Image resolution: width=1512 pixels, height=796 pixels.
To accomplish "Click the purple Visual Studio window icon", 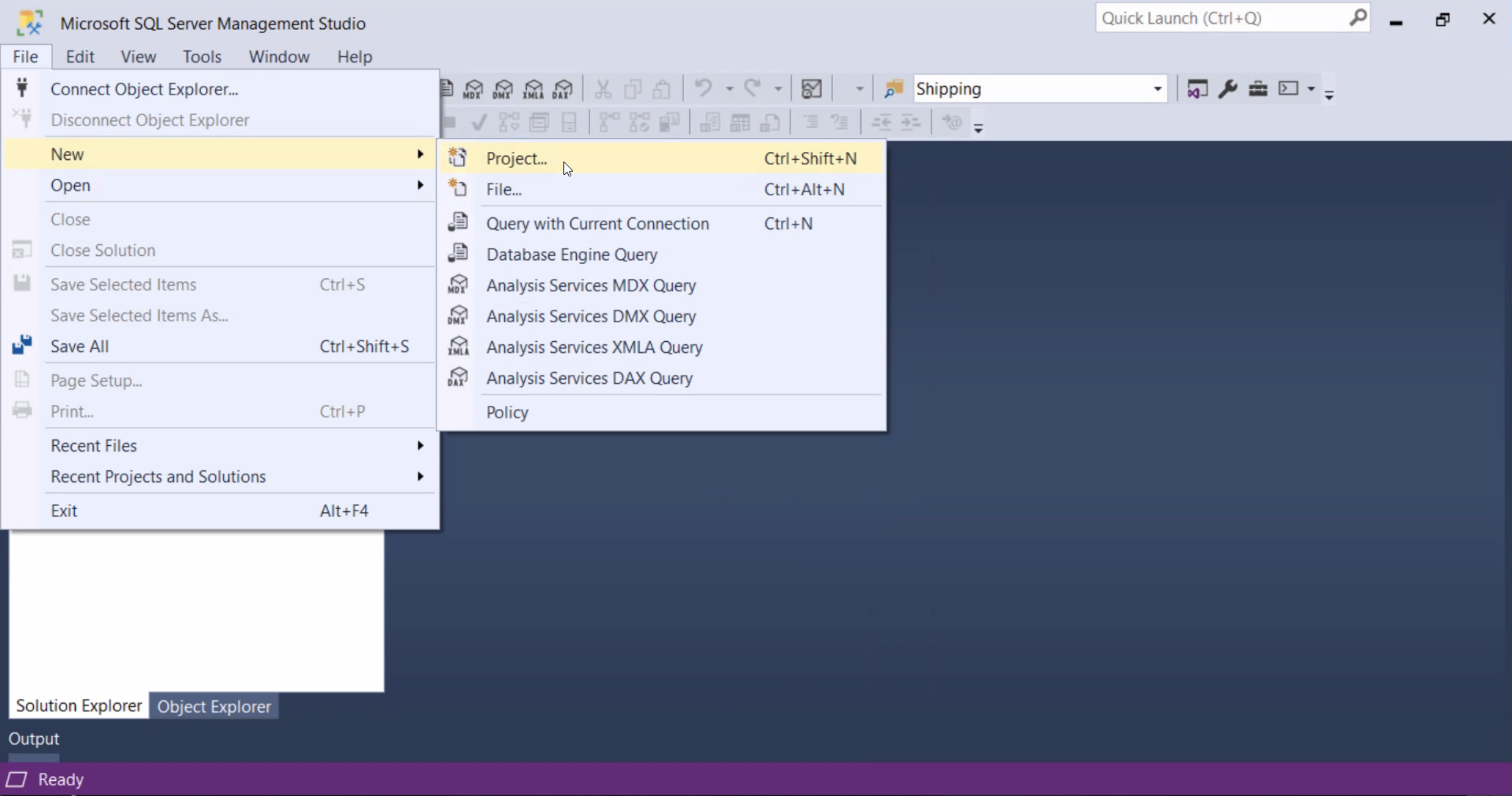I will pyautogui.click(x=1197, y=89).
